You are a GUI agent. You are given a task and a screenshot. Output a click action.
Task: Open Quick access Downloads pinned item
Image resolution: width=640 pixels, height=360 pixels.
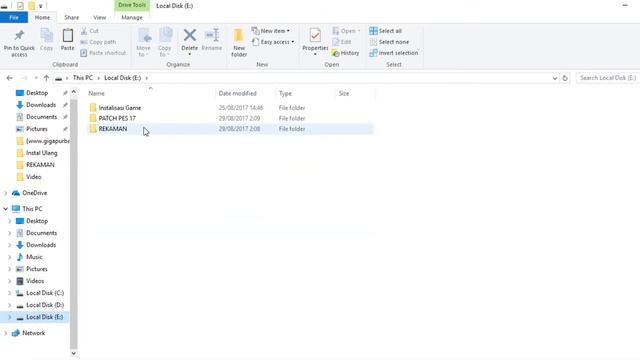41,105
